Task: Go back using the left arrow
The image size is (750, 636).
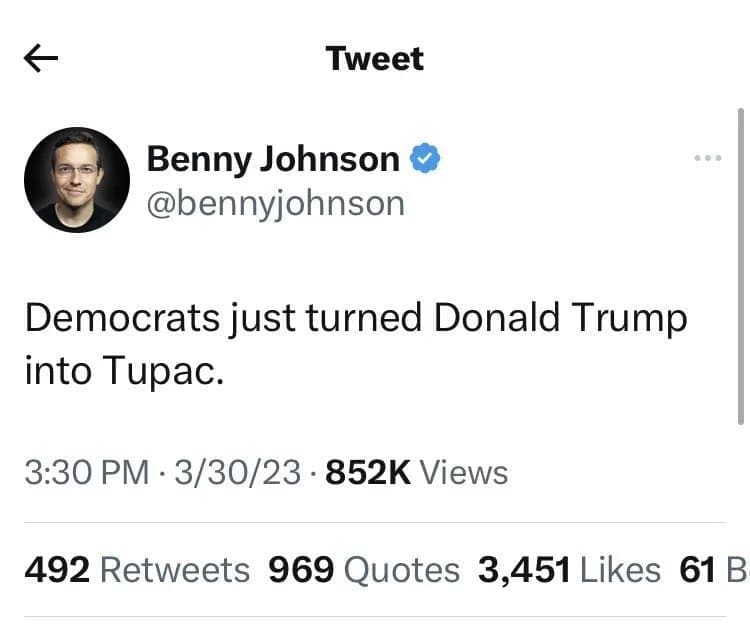Action: pyautogui.click(x=41, y=59)
